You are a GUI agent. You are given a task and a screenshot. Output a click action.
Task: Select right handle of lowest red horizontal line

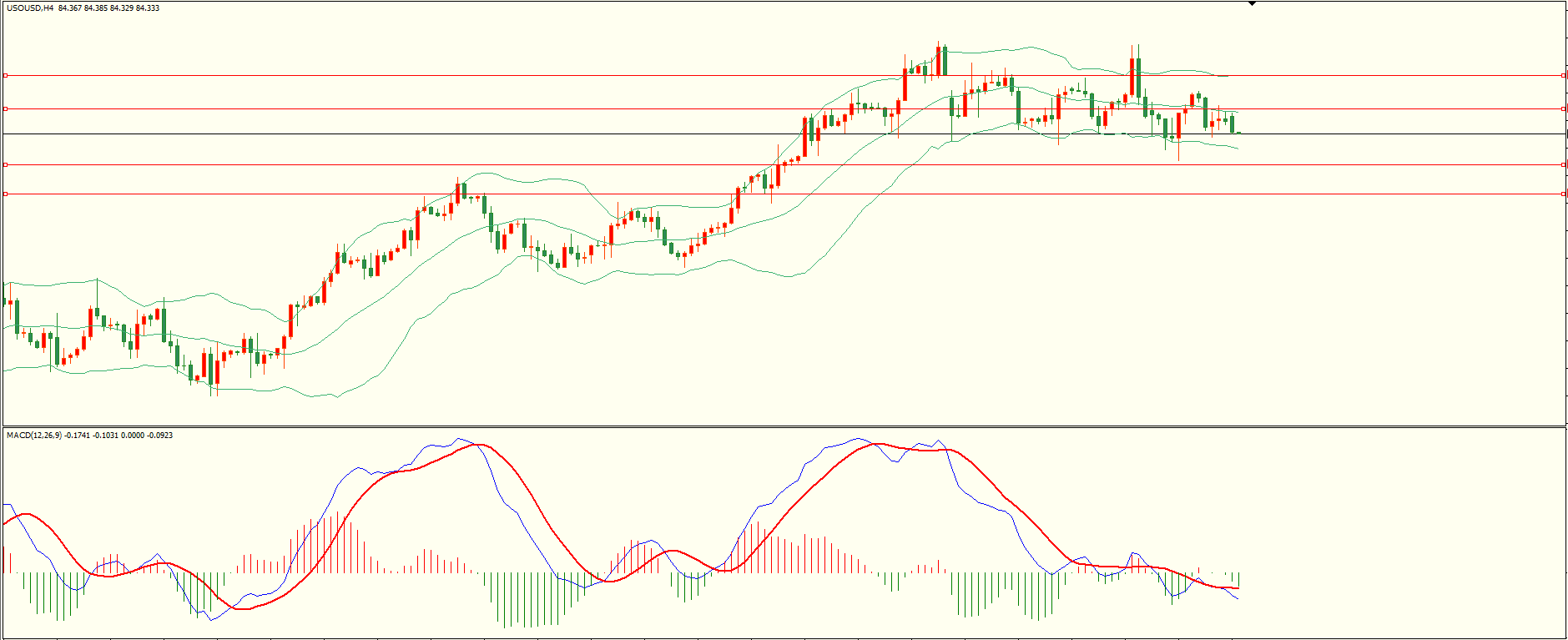tap(1562, 194)
